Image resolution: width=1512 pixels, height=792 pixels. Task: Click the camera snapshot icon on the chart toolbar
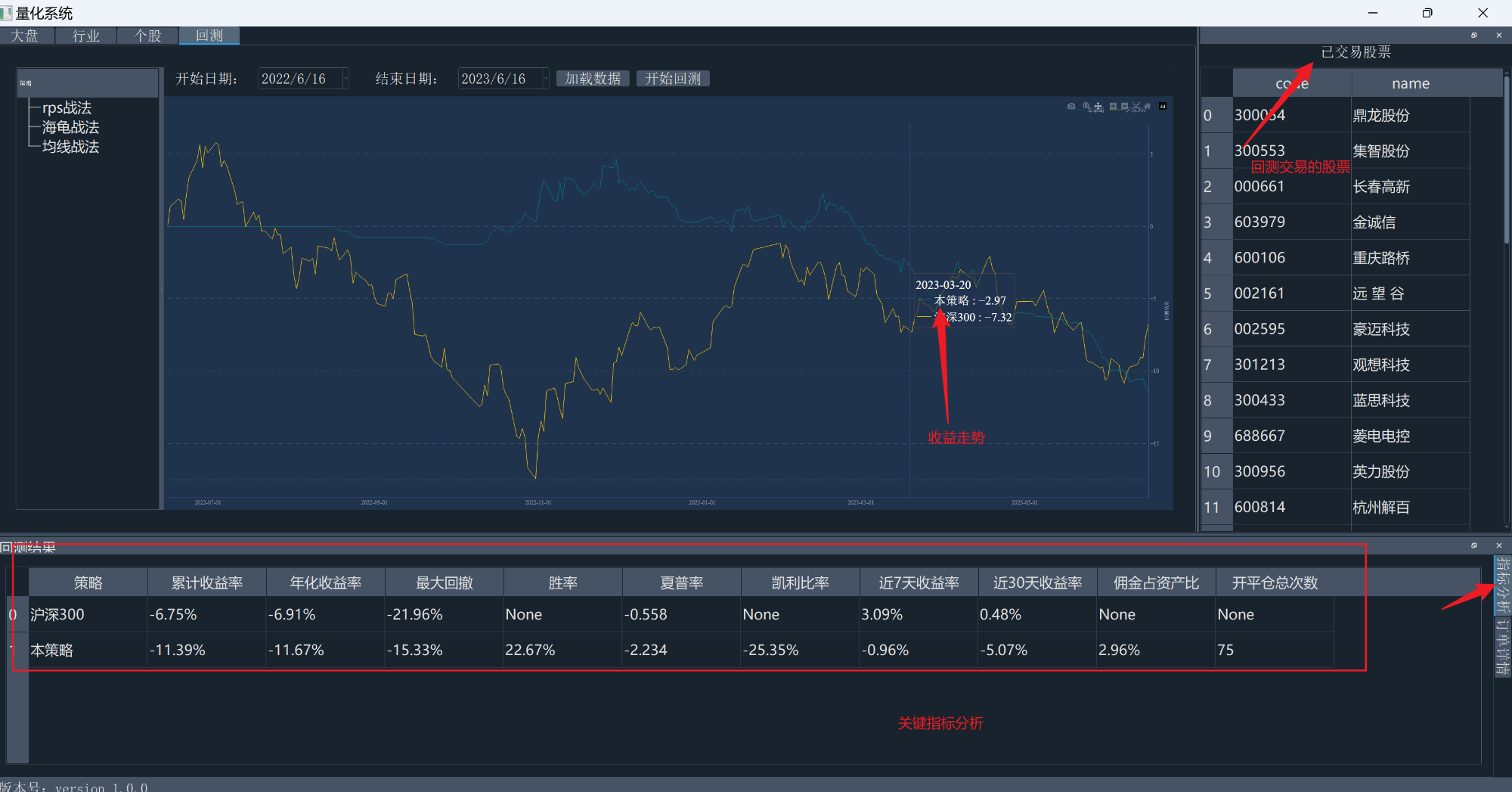click(1071, 107)
